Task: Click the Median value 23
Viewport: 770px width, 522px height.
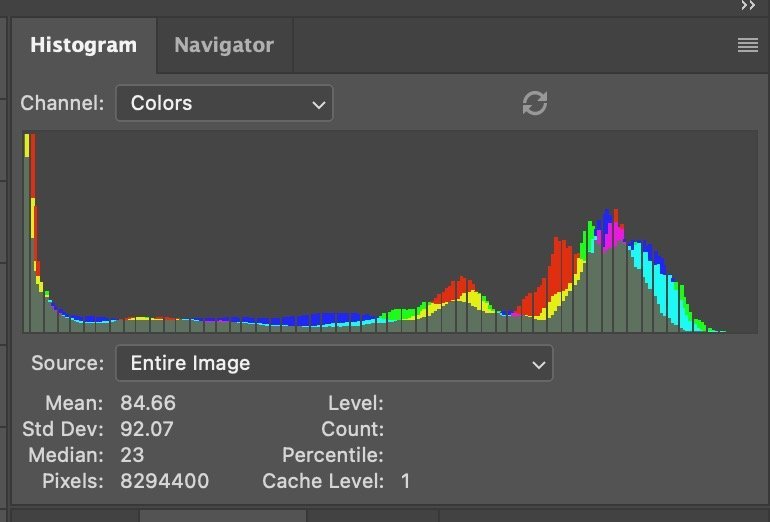Action: coord(130,455)
